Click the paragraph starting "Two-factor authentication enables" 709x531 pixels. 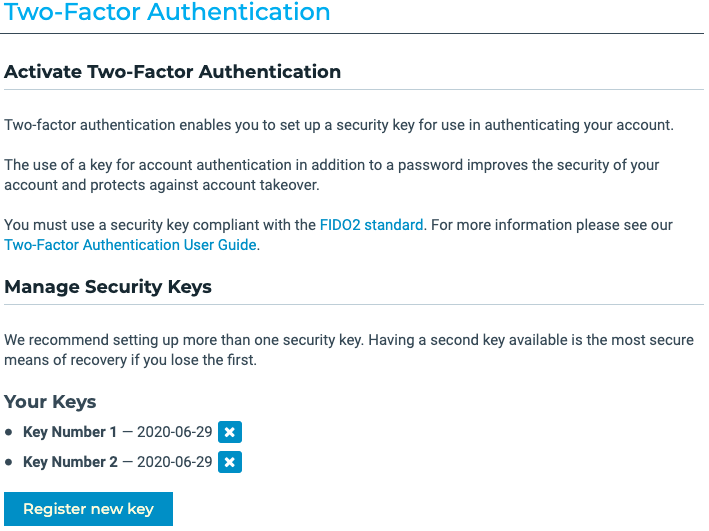tap(339, 125)
